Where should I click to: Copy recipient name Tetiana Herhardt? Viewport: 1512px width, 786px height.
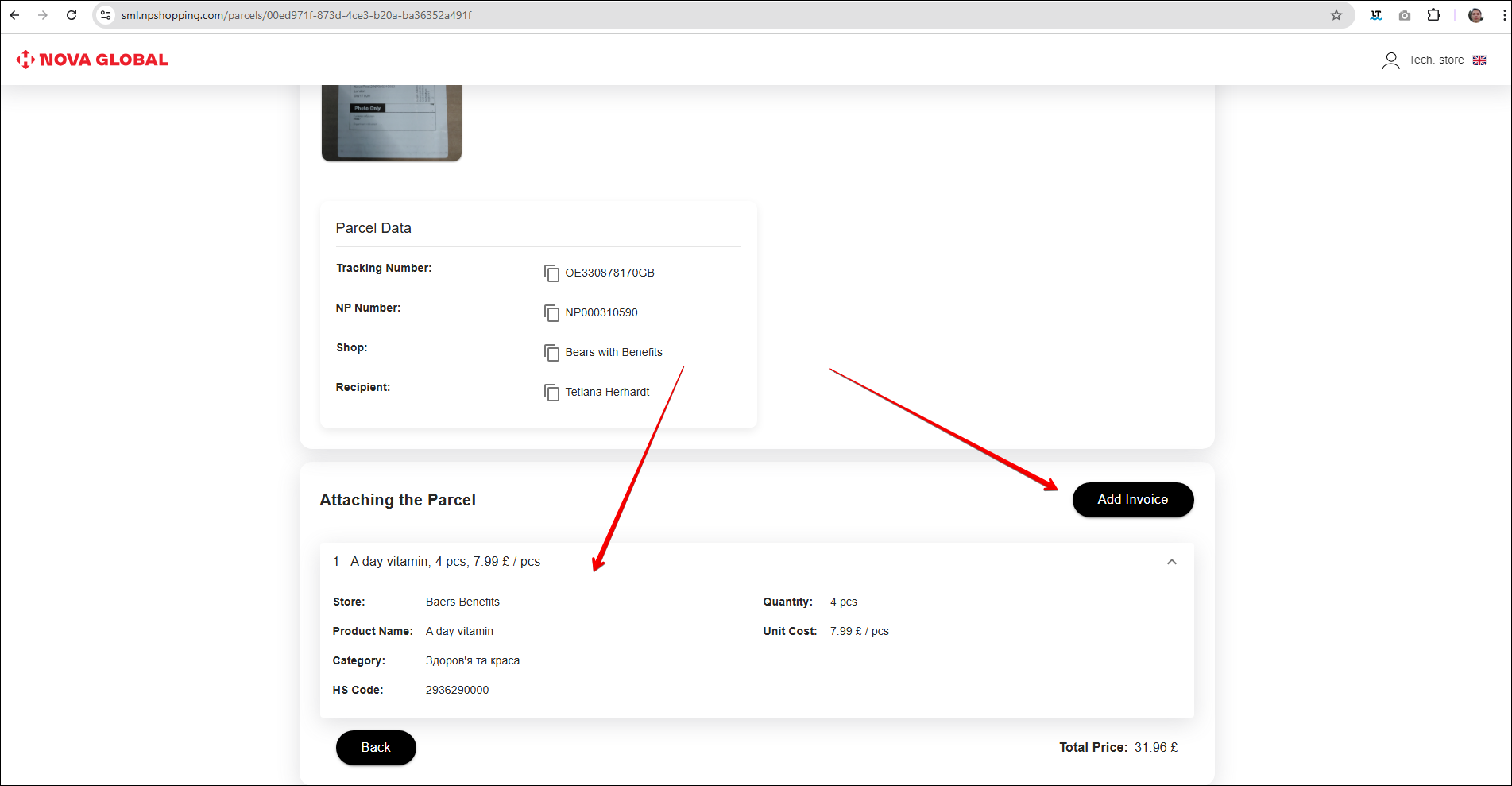551,393
